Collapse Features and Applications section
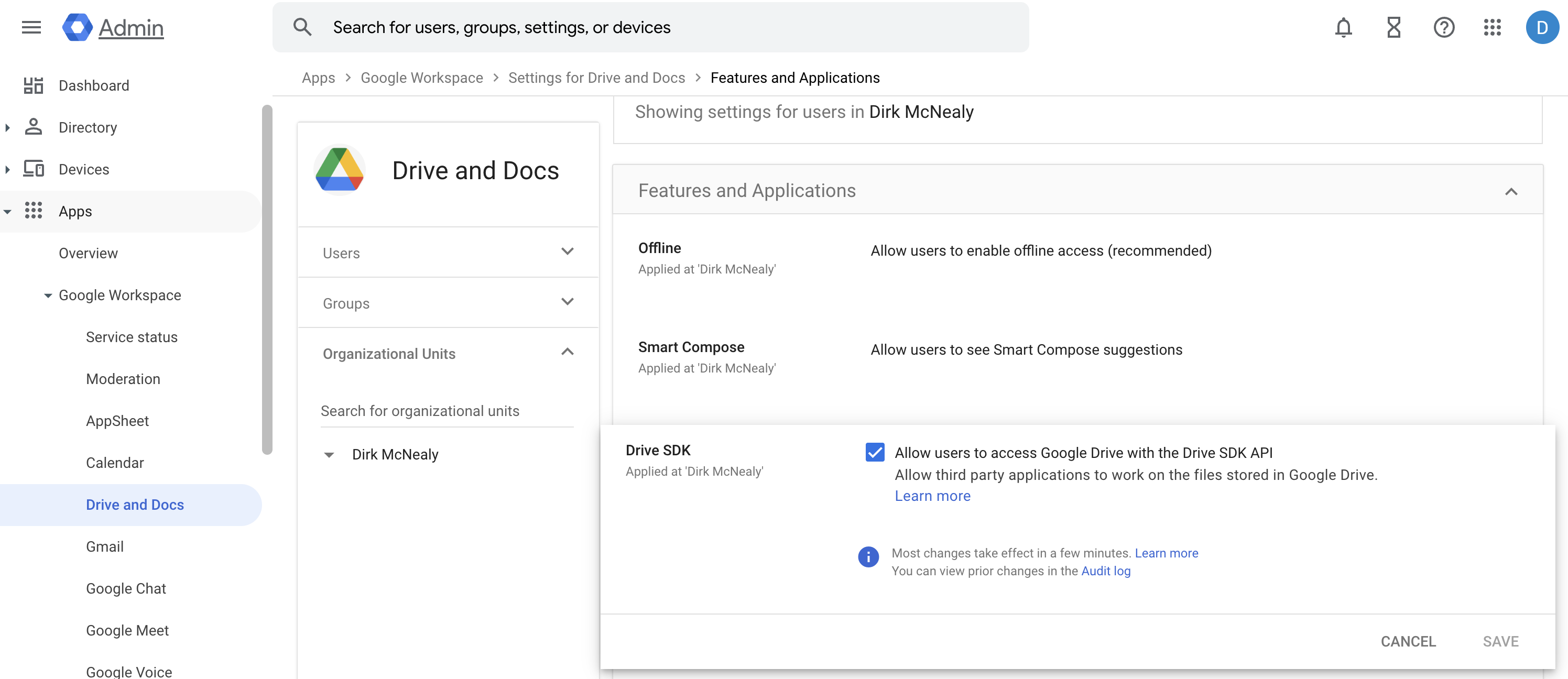Image resolution: width=1568 pixels, height=679 pixels. [1511, 192]
